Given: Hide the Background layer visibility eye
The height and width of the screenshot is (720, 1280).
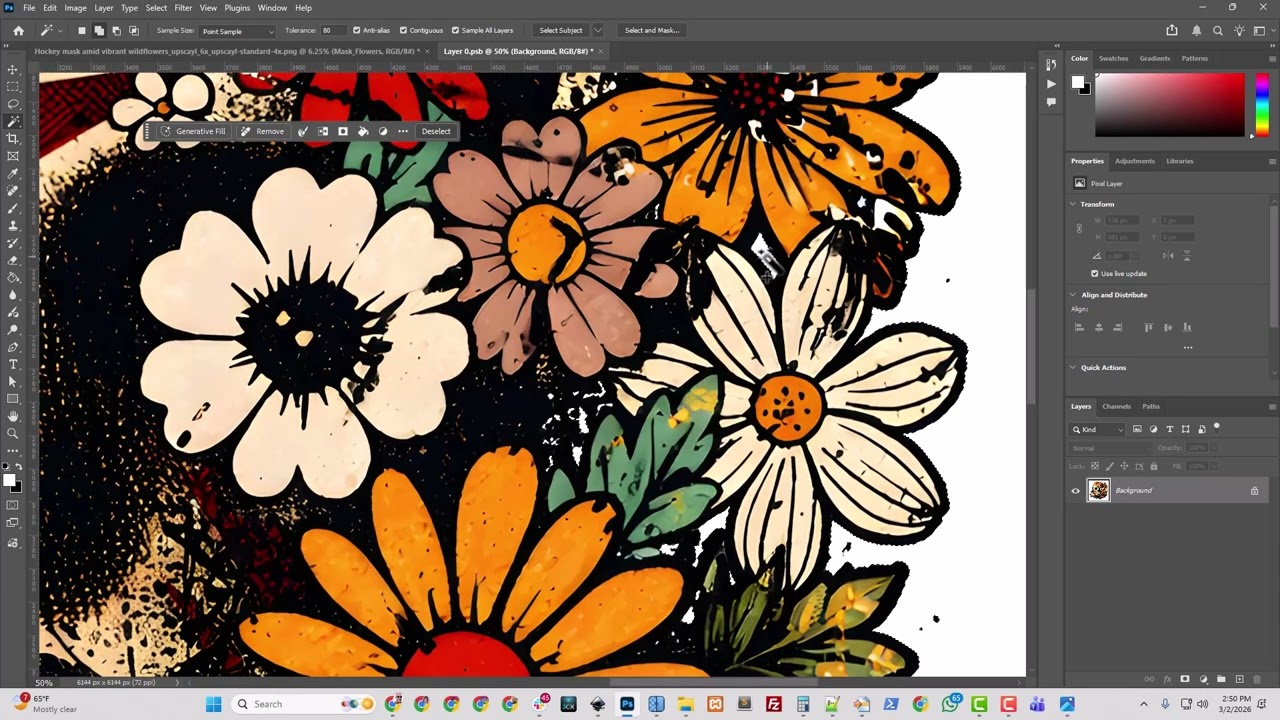Looking at the screenshot, I should 1076,490.
